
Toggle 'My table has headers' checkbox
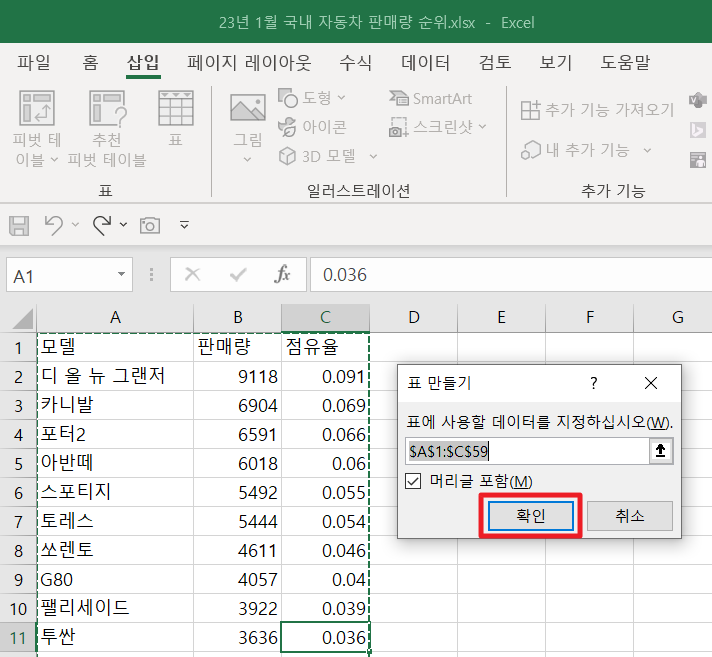[x=413, y=481]
